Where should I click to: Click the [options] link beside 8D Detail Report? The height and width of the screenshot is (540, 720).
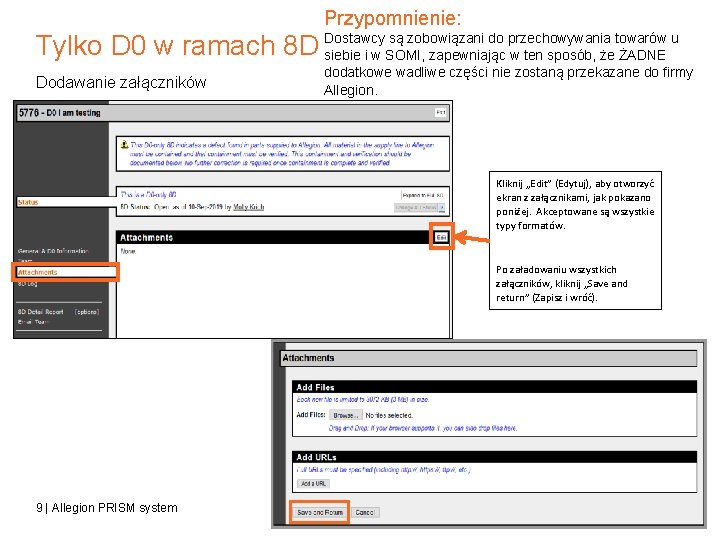click(x=87, y=312)
